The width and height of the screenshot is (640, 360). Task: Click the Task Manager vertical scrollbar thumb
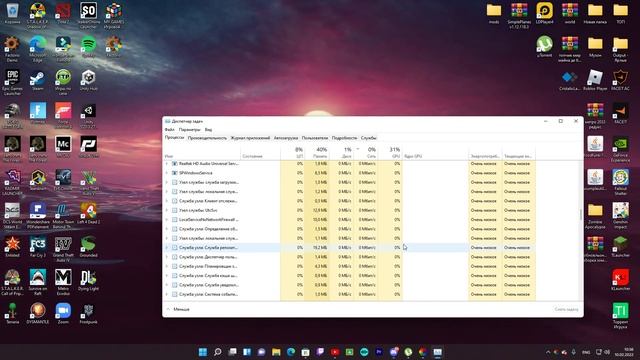coord(580,215)
